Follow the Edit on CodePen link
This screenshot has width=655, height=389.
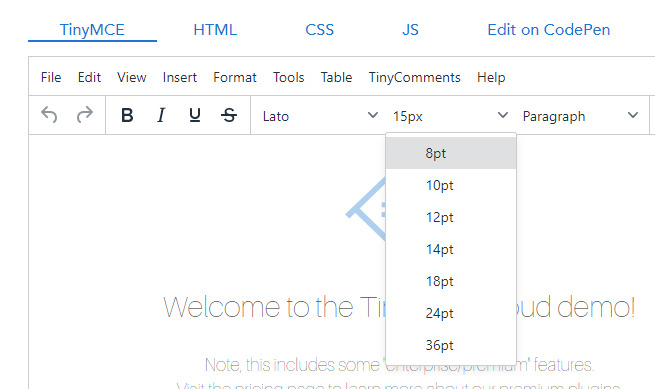pyautogui.click(x=548, y=30)
